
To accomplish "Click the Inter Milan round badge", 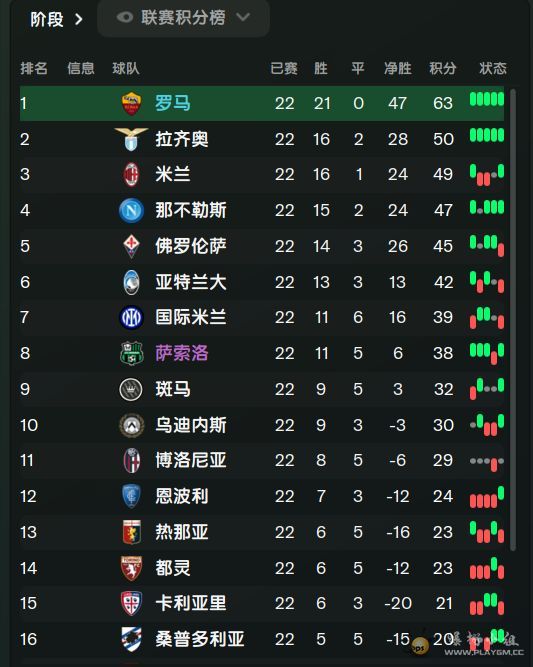I will point(131,317).
